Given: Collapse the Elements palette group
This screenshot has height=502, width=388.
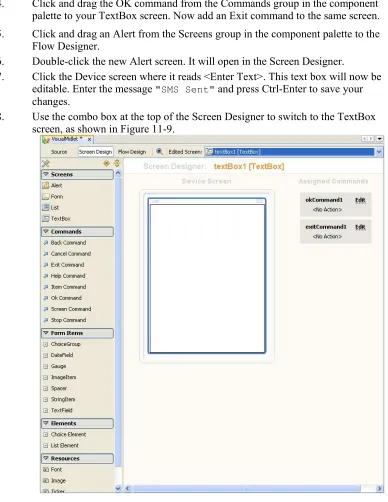Looking at the screenshot, I should click(x=77, y=423).
